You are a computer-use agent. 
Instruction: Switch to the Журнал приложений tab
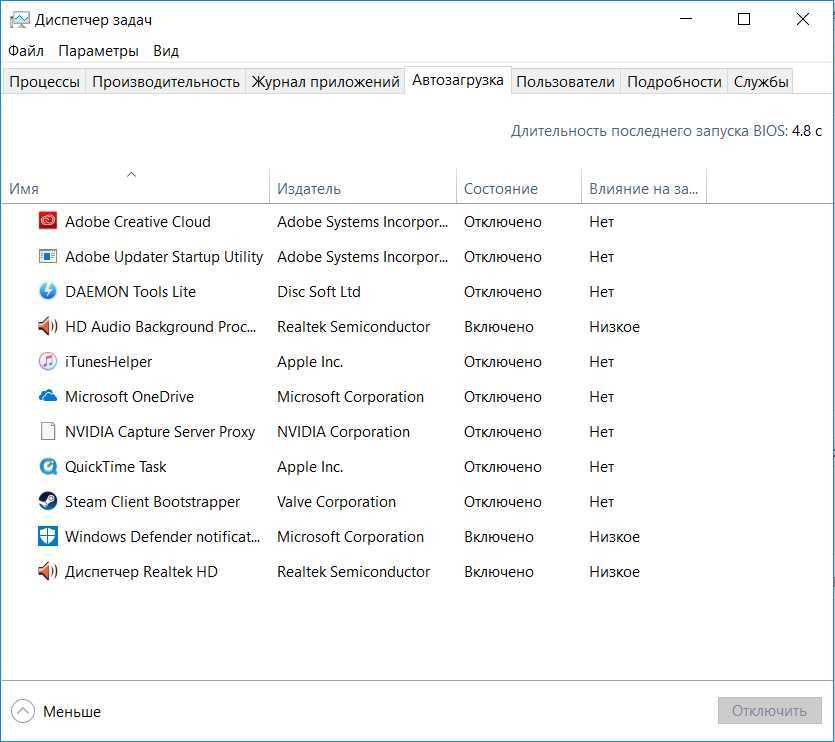click(325, 81)
